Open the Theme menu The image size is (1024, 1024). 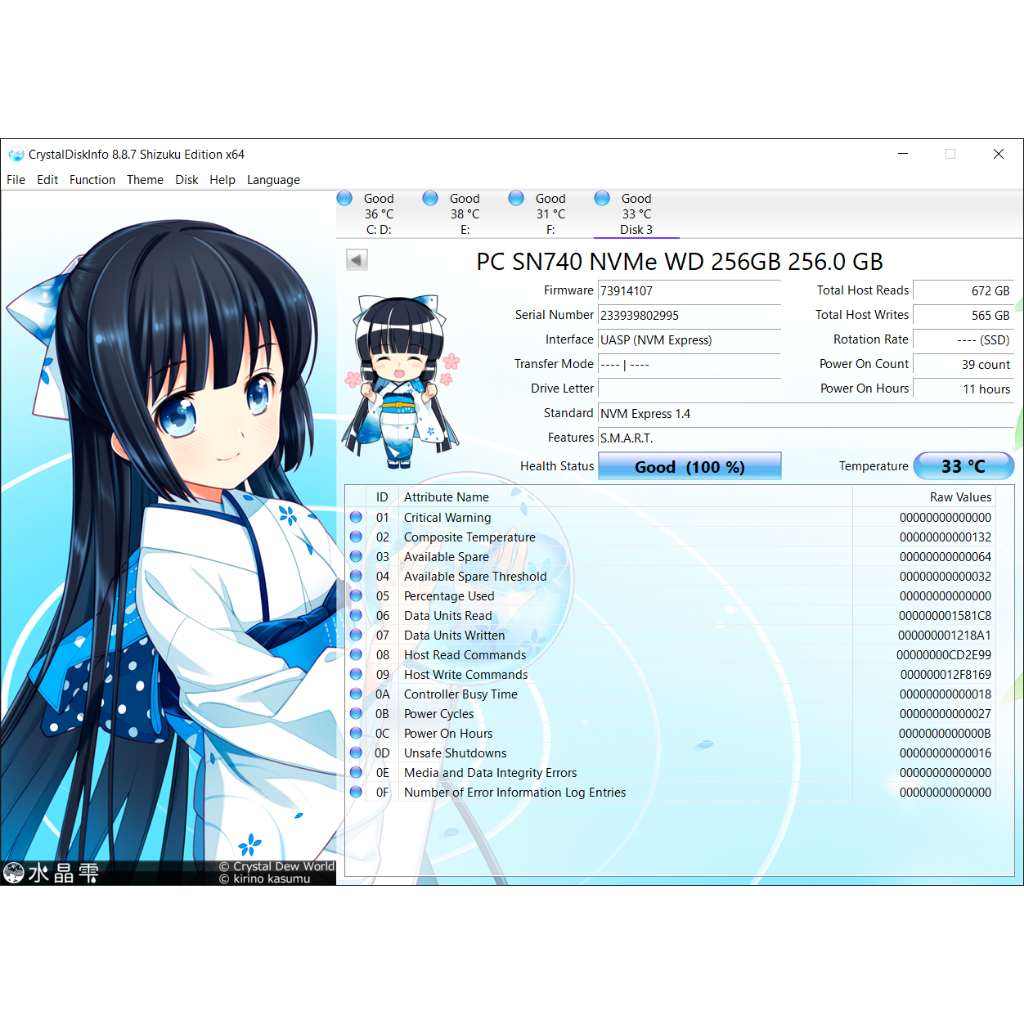[x=145, y=180]
